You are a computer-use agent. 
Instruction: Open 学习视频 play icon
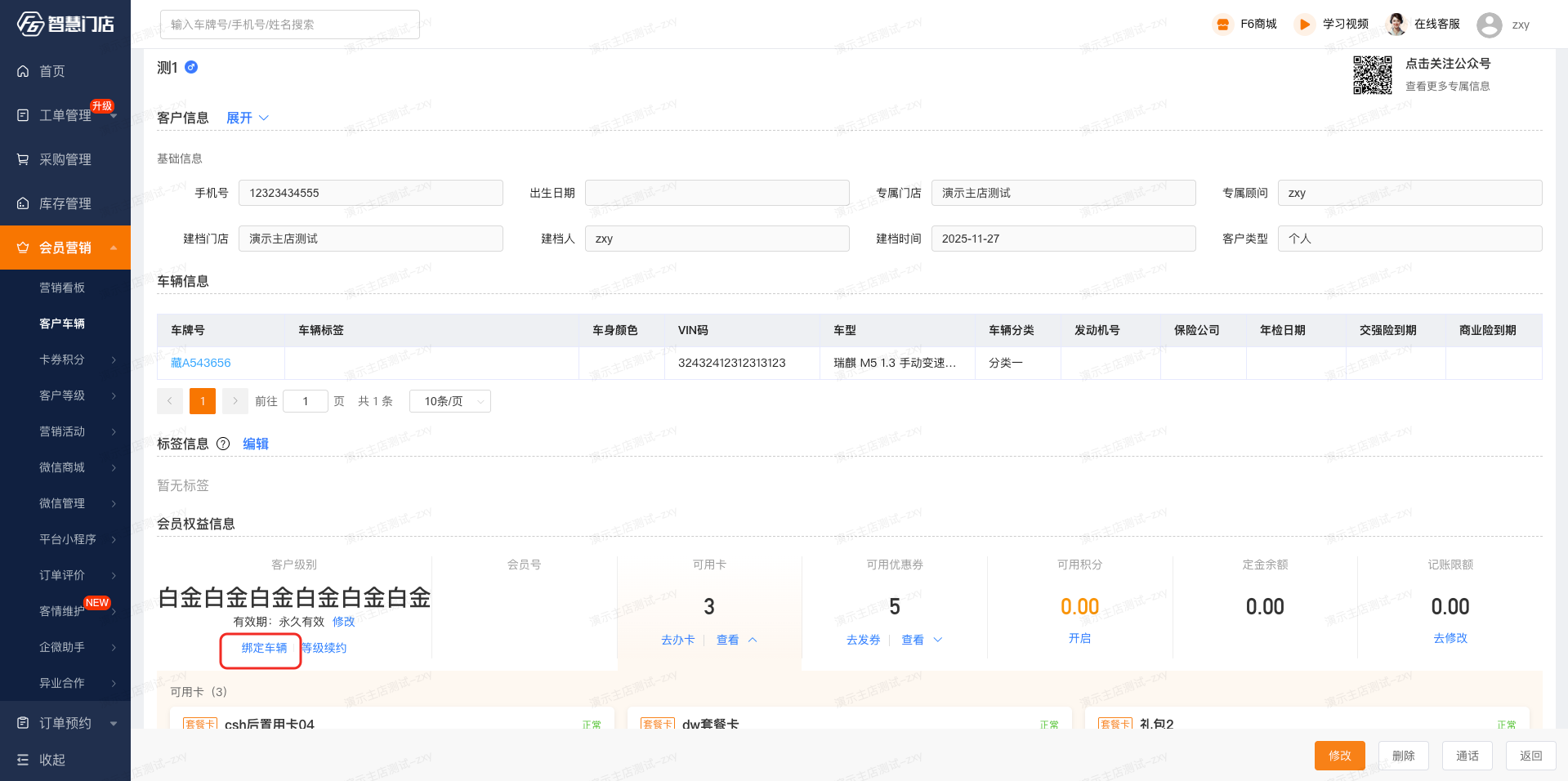(1304, 25)
